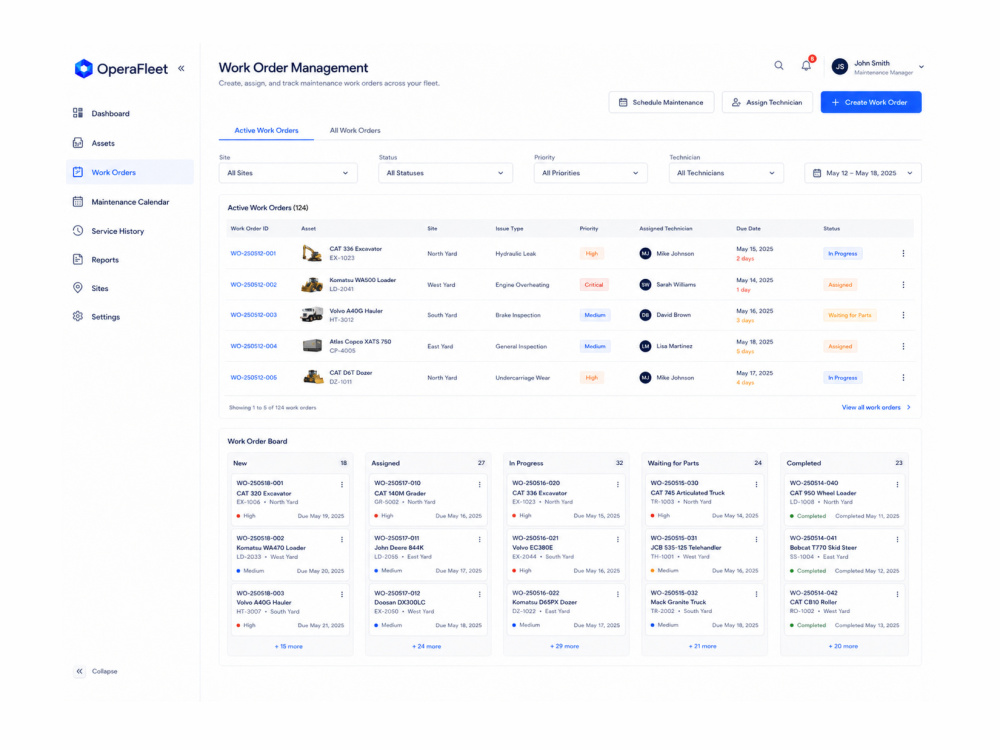Expand the John Smith account menu chevron
This screenshot has height=750, width=1000.
tap(921, 66)
